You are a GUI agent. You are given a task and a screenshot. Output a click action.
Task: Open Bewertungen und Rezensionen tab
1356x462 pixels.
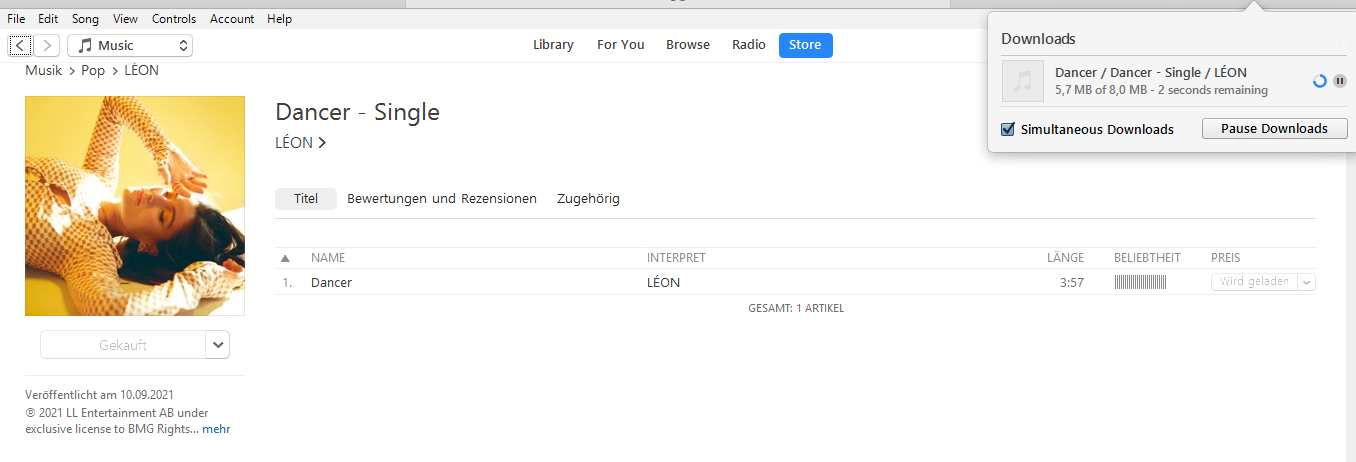pos(442,199)
